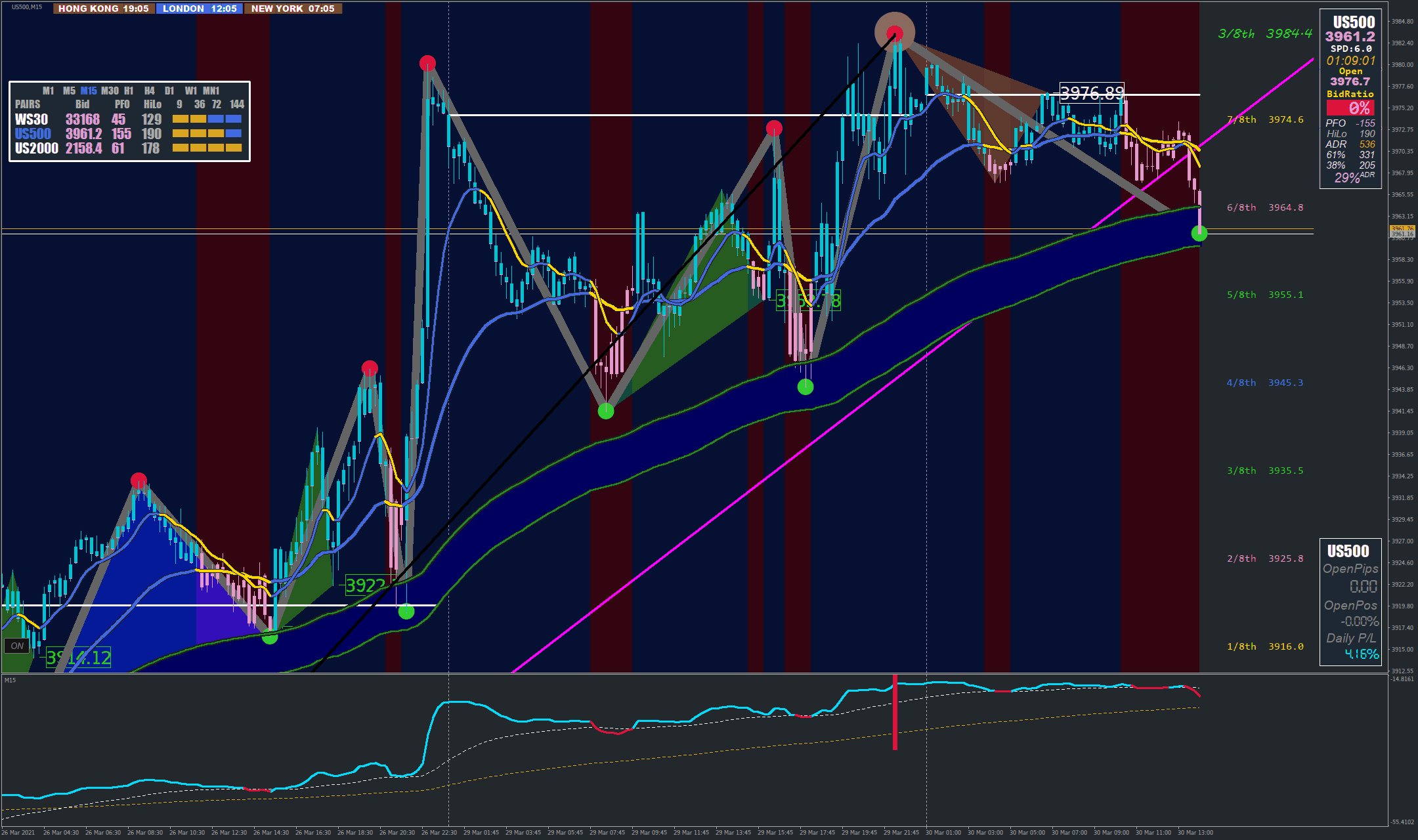Click the 3976.89 price label box

point(1092,93)
